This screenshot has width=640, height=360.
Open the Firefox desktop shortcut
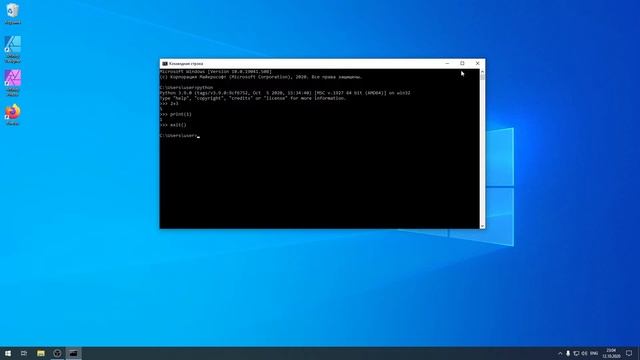click(x=13, y=115)
